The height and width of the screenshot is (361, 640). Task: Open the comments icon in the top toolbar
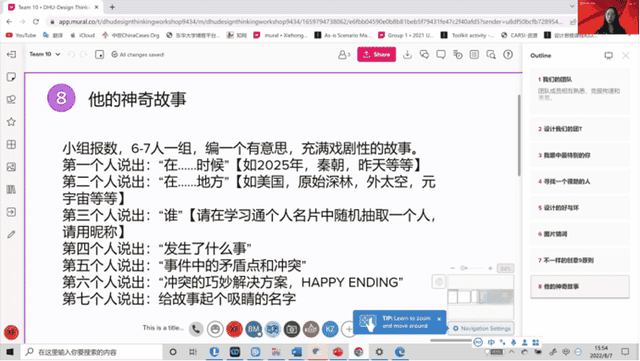[x=441, y=54]
